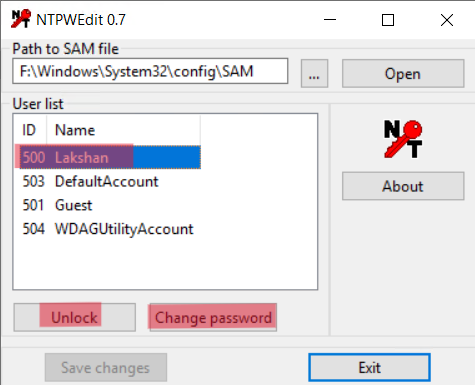The width and height of the screenshot is (475, 385).
Task: Click the NTPWEdit key icon in title bar
Action: [x=21, y=19]
